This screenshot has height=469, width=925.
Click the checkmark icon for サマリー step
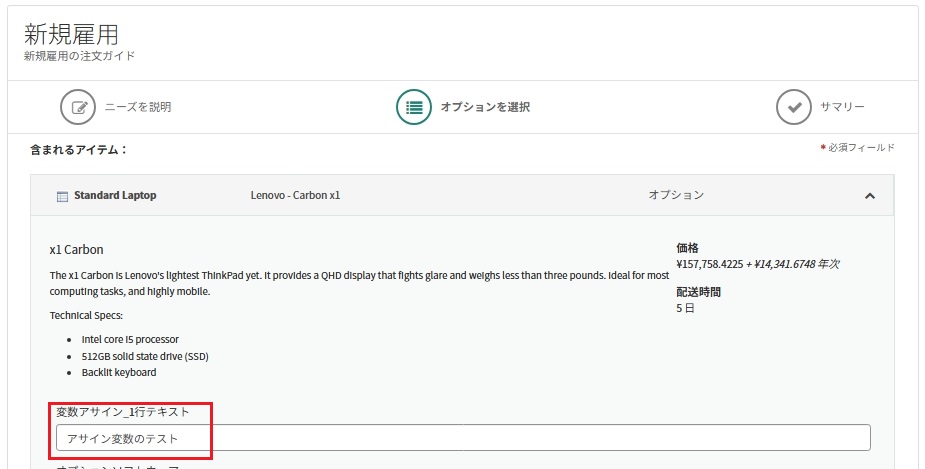[793, 107]
